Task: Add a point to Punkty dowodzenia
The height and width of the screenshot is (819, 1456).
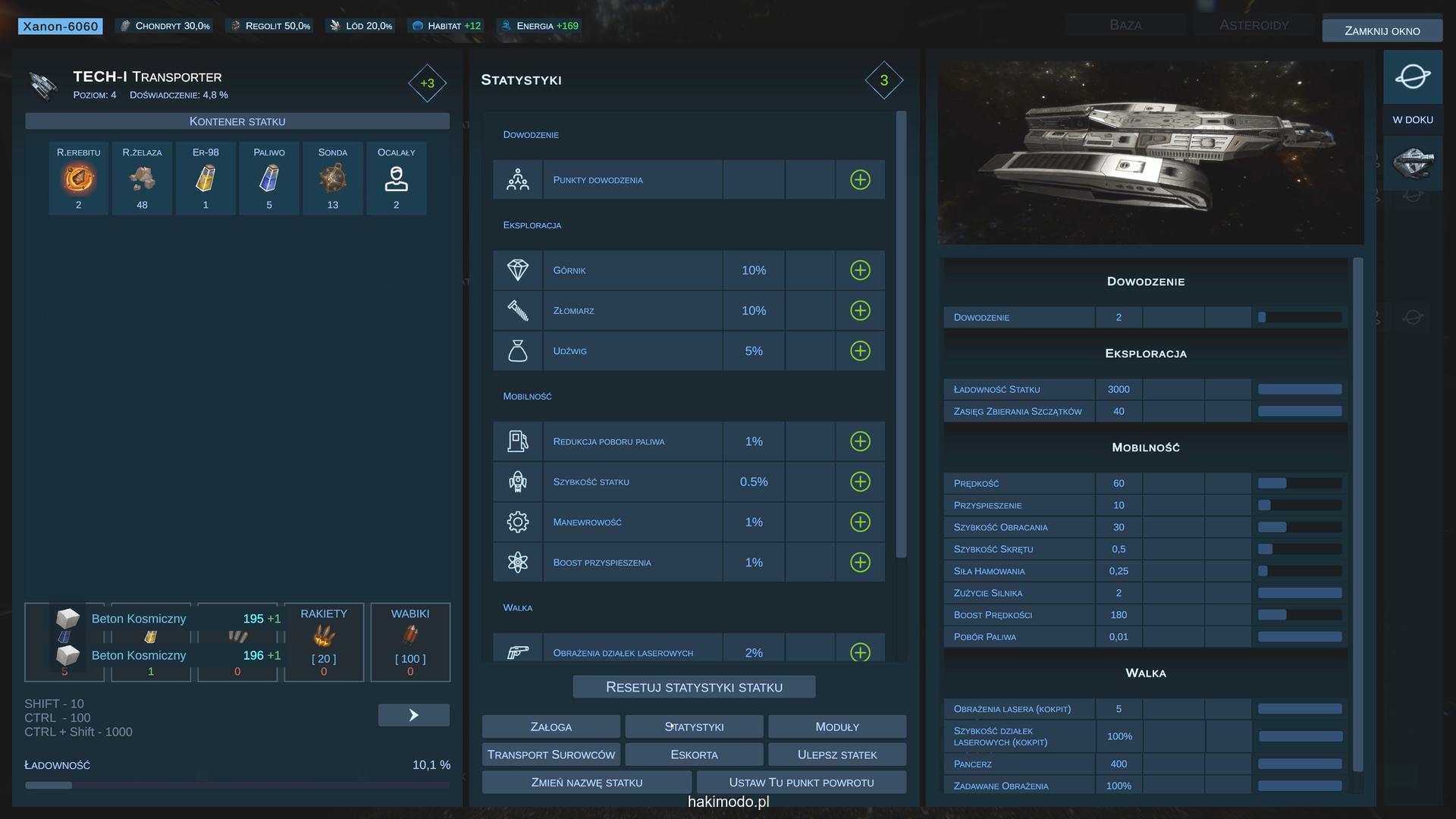Action: coord(860,180)
